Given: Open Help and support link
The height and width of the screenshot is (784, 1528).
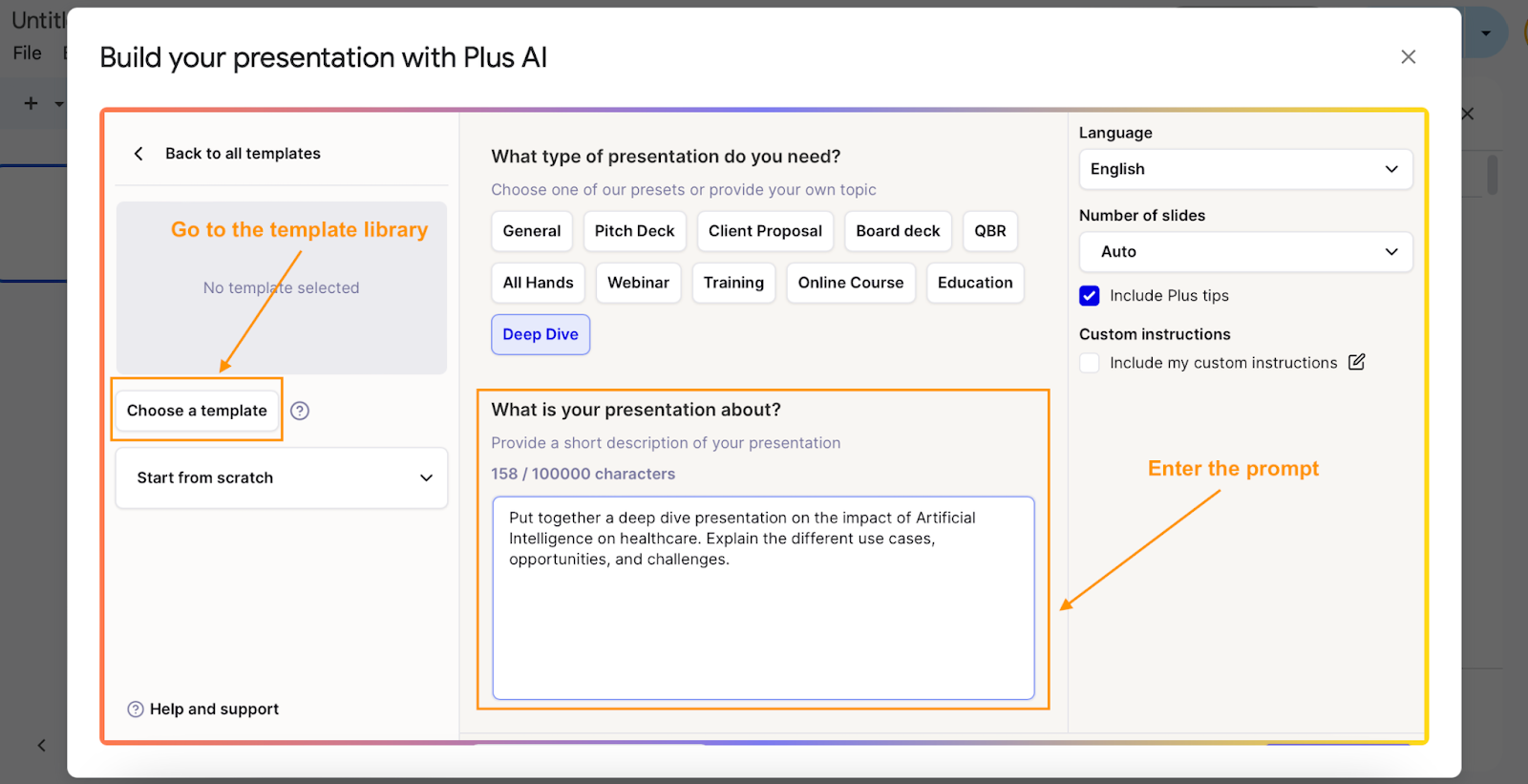Looking at the screenshot, I should pos(214,710).
